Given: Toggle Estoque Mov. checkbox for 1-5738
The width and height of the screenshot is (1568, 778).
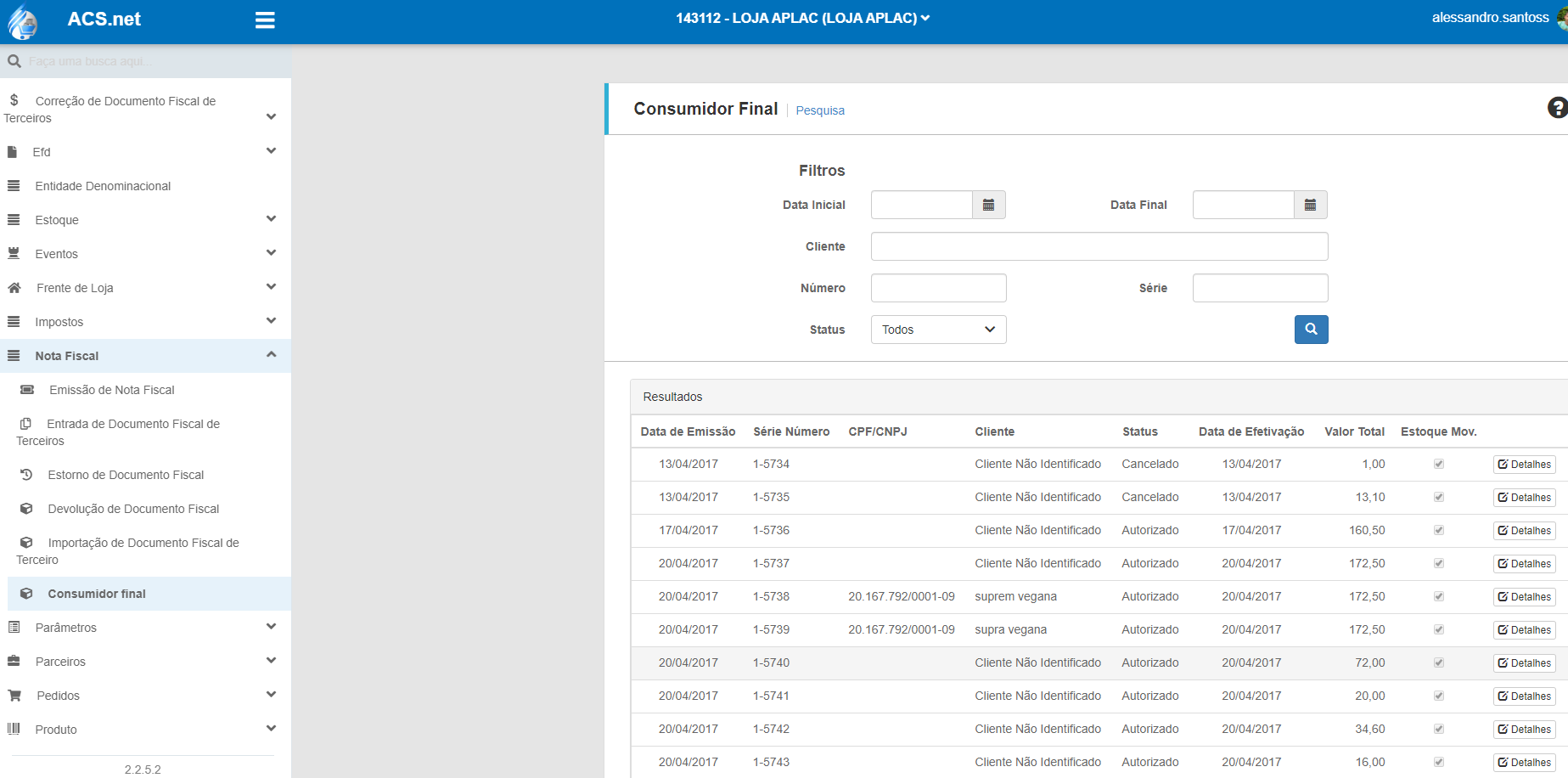Looking at the screenshot, I should click(1439, 596).
